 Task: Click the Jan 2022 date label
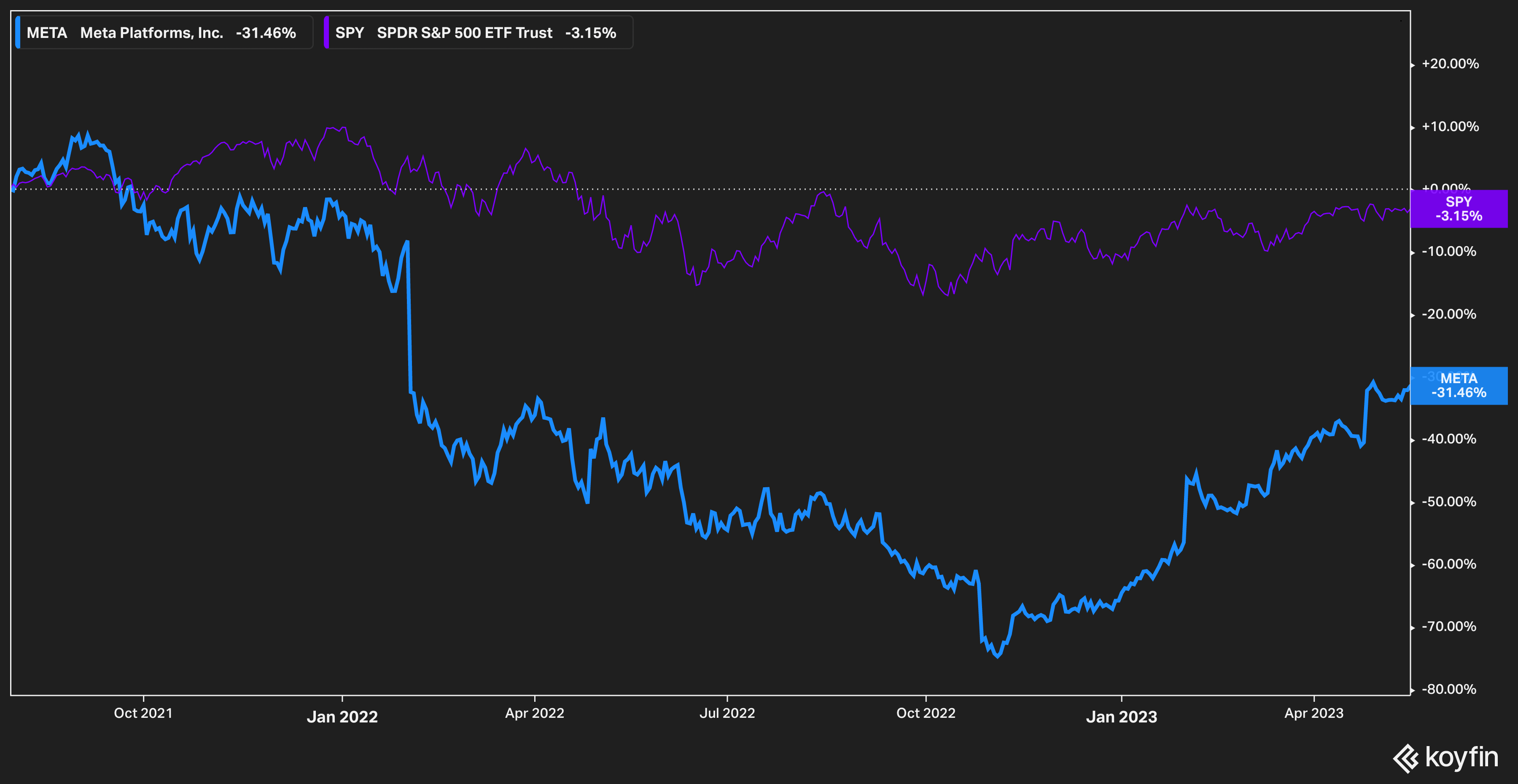tap(342, 717)
